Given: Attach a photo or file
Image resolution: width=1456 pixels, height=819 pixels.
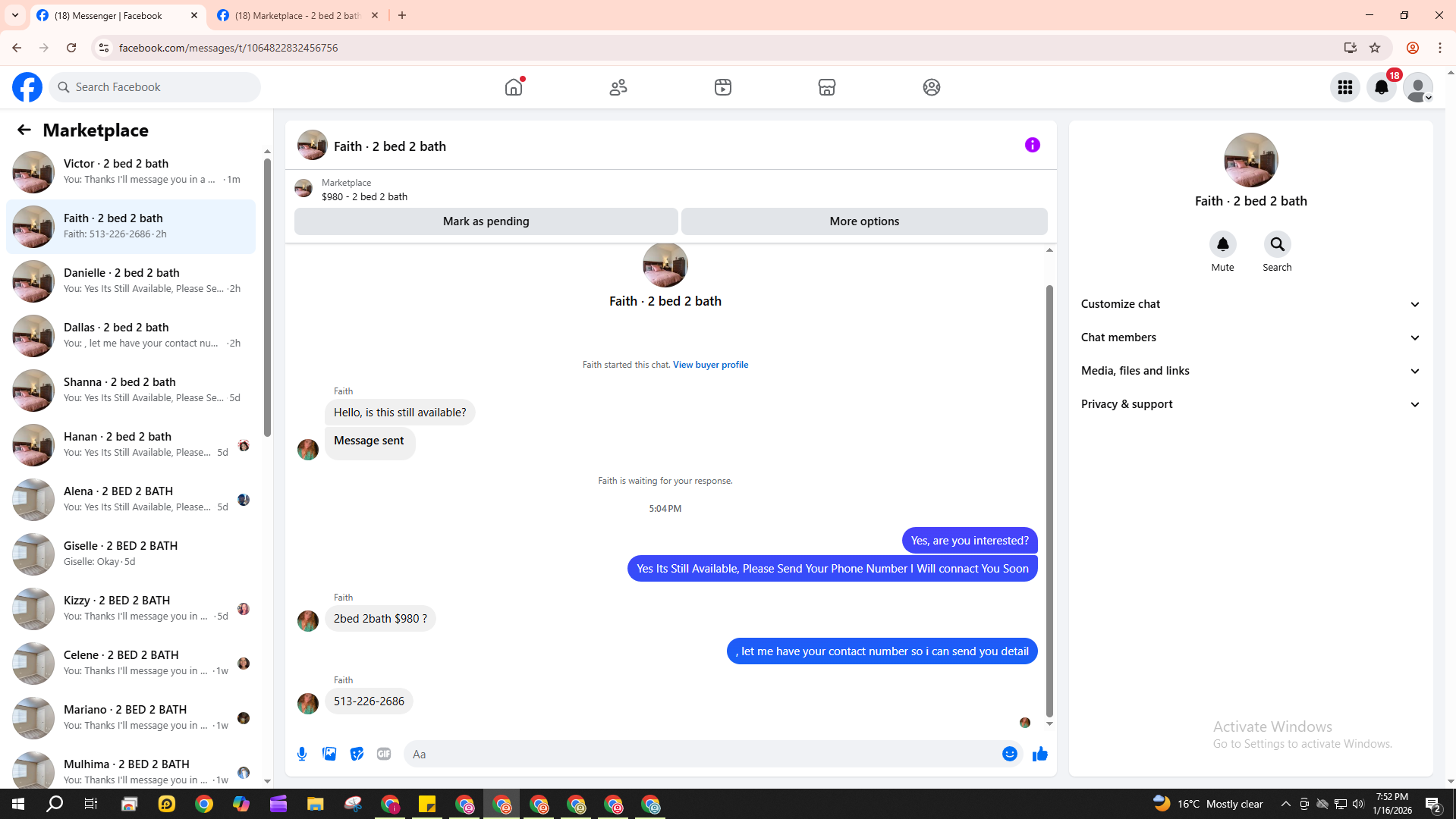Looking at the screenshot, I should [x=329, y=754].
